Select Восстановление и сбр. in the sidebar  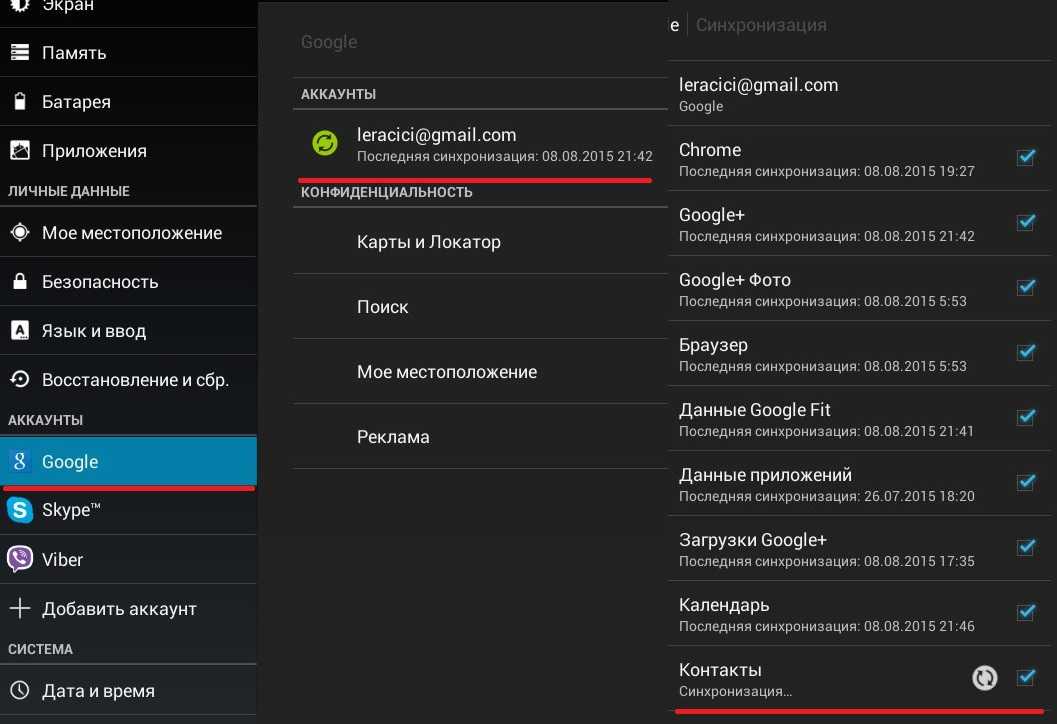click(135, 380)
